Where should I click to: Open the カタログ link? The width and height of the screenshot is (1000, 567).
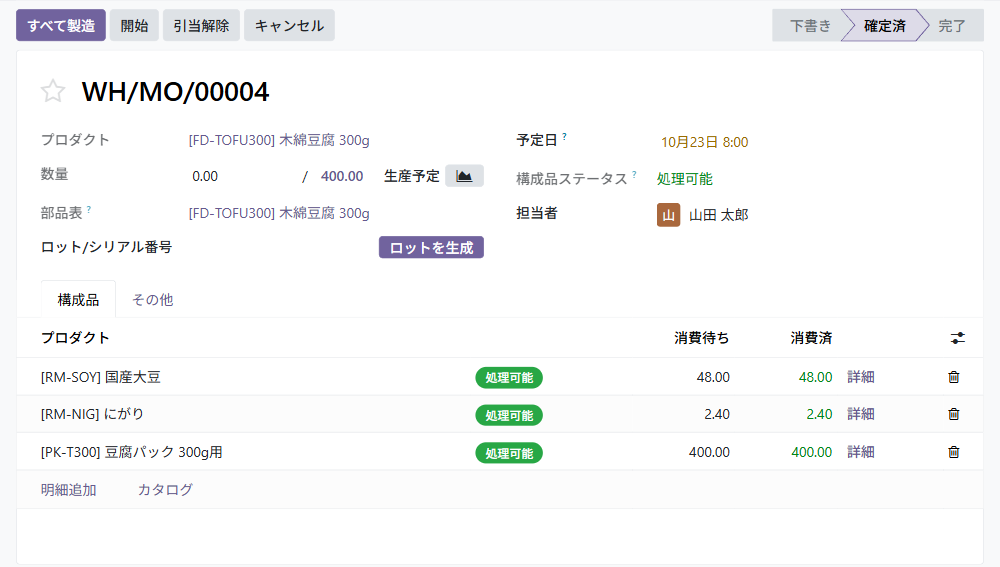(165, 490)
